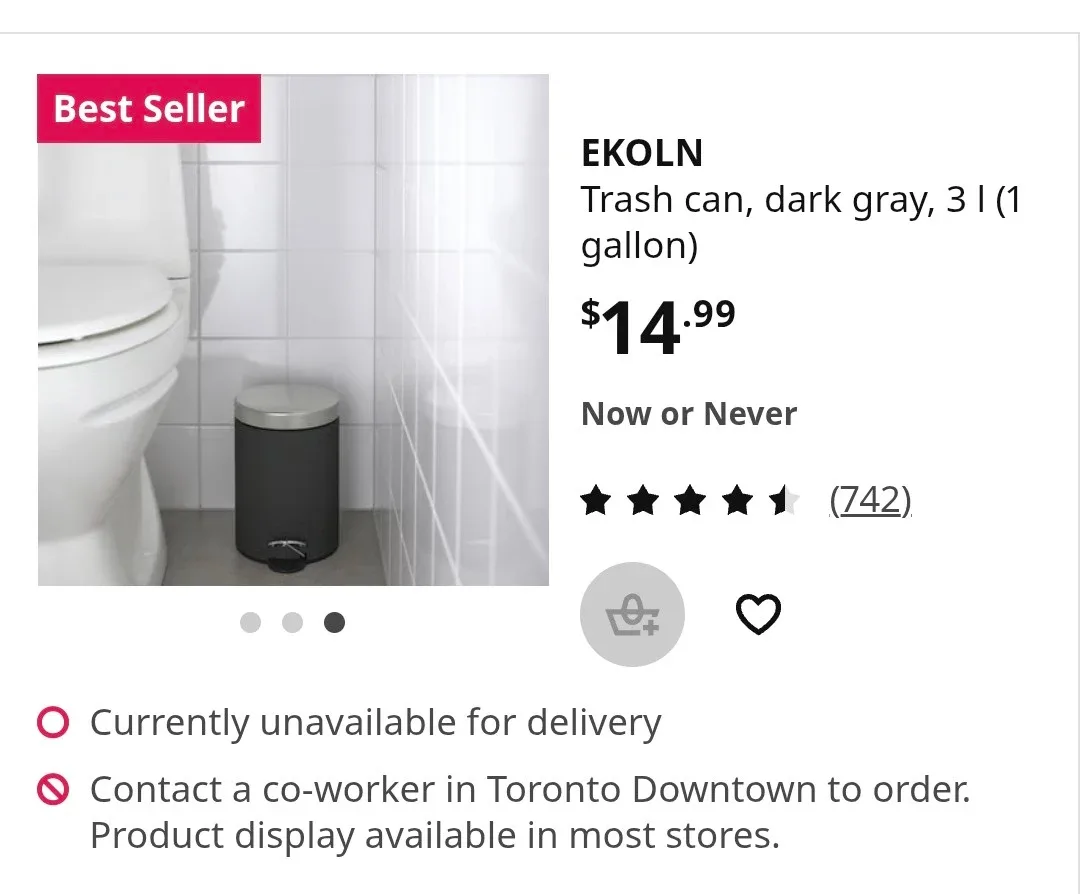Click the add-to-cart basket icon
1080x894 pixels.
(632, 614)
